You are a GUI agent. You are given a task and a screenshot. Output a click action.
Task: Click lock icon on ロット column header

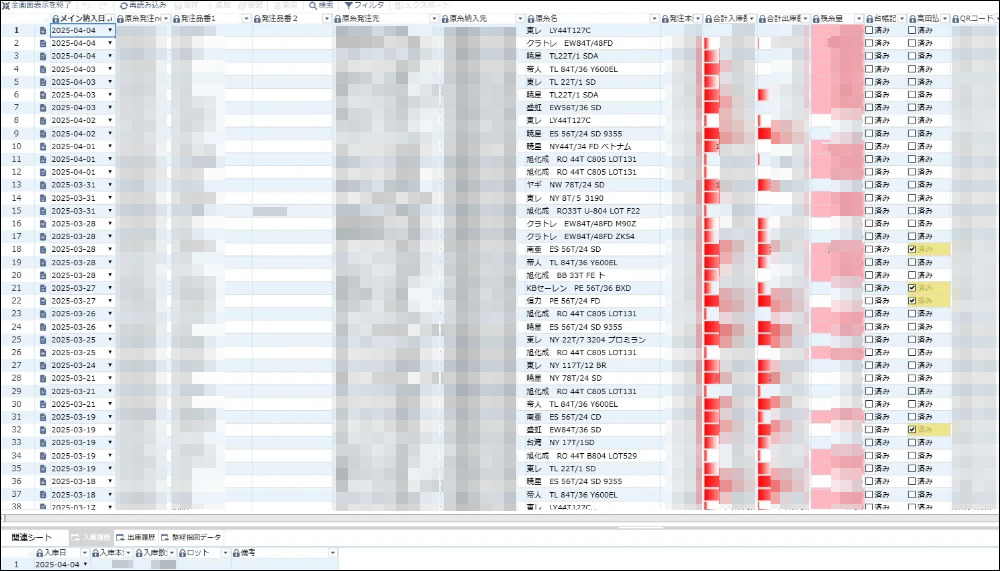click(x=182, y=553)
